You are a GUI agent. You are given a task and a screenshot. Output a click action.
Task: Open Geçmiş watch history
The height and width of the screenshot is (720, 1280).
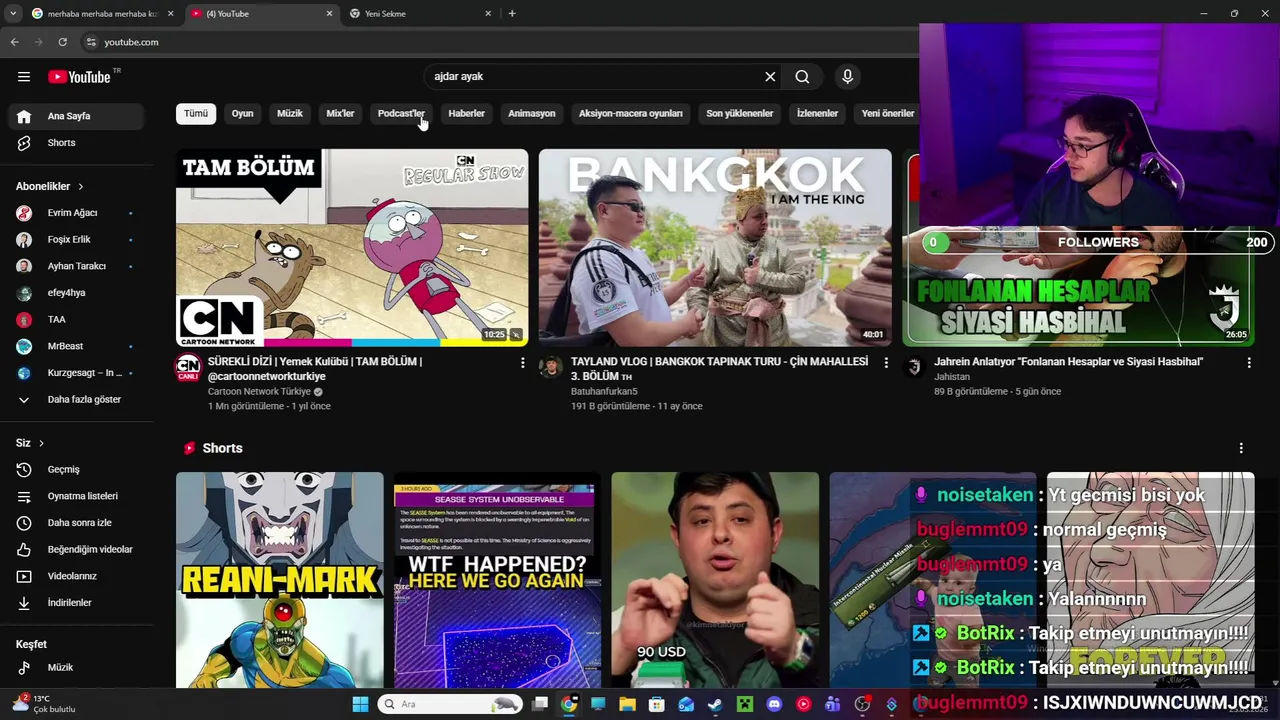click(78, 469)
